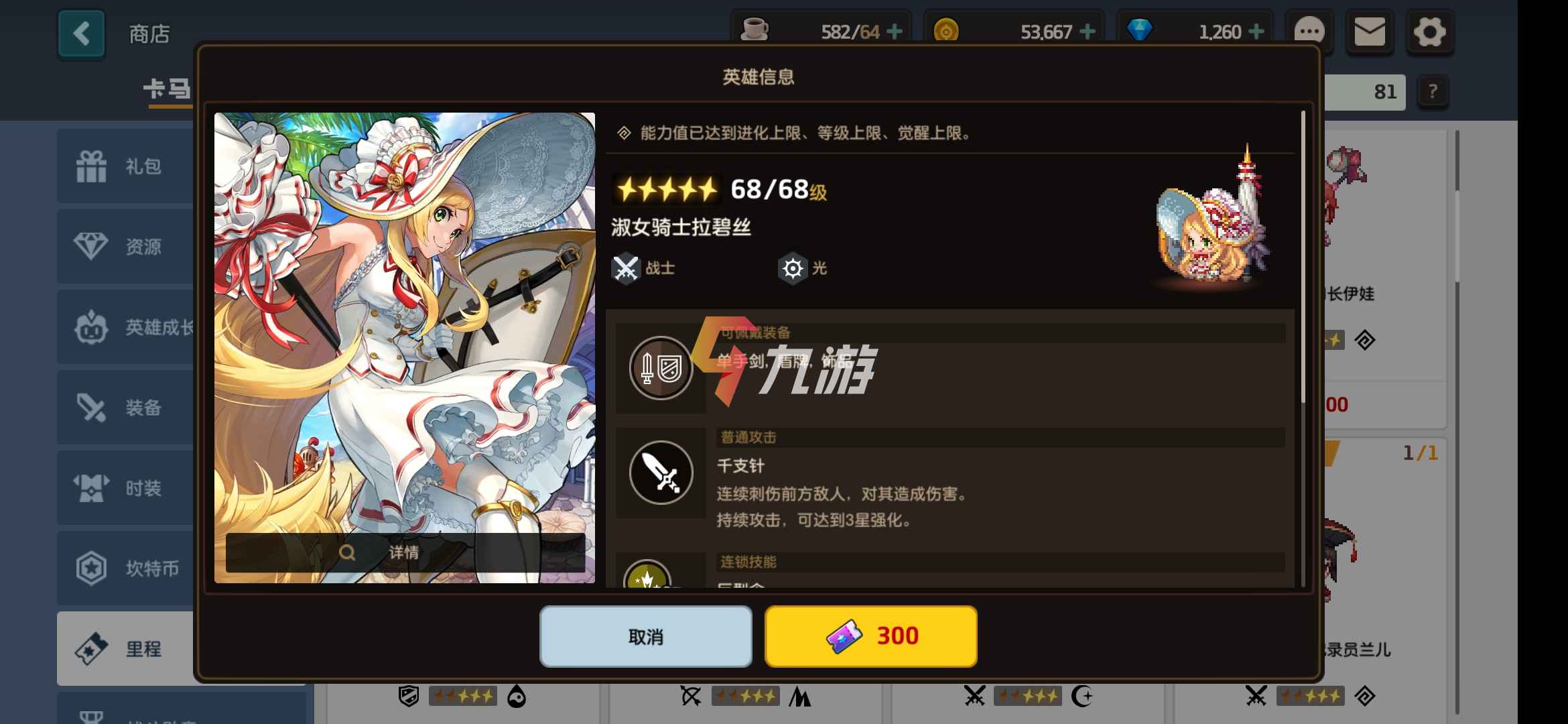Click the 取消 cancel button
Viewport: 1568px width, 724px height.
point(646,636)
